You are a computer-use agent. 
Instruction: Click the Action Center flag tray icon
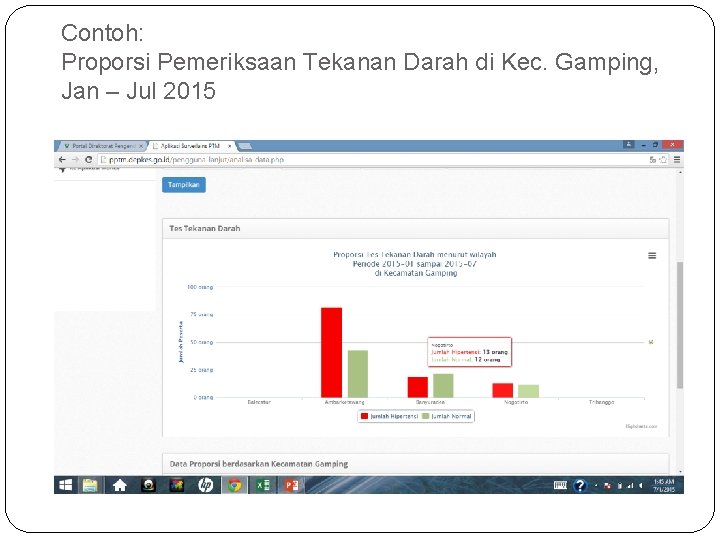click(608, 486)
